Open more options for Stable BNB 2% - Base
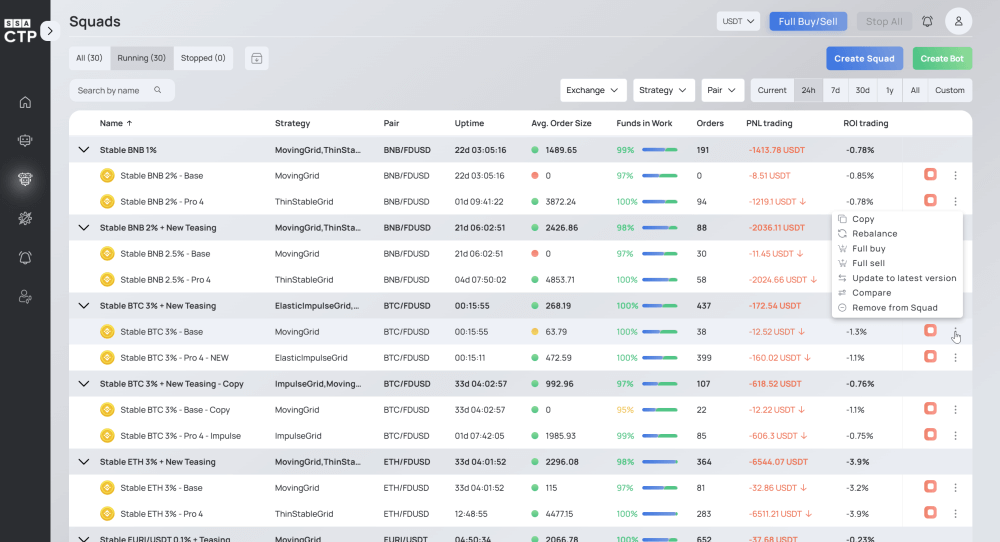Screen dimensions: 1000x542 (955, 175)
